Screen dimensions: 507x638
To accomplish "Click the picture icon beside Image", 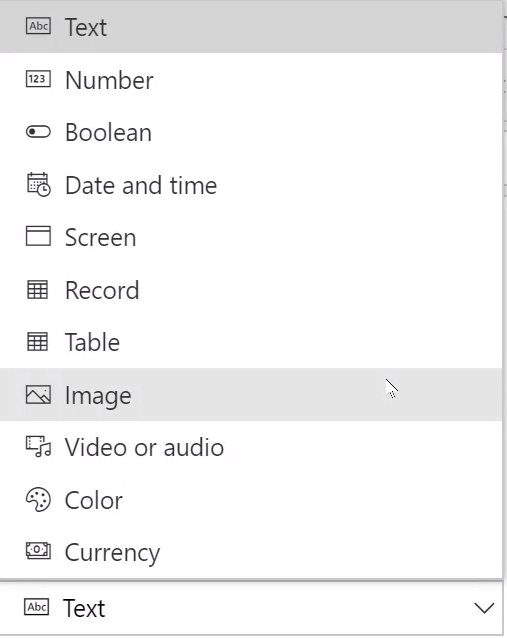I will point(38,395).
